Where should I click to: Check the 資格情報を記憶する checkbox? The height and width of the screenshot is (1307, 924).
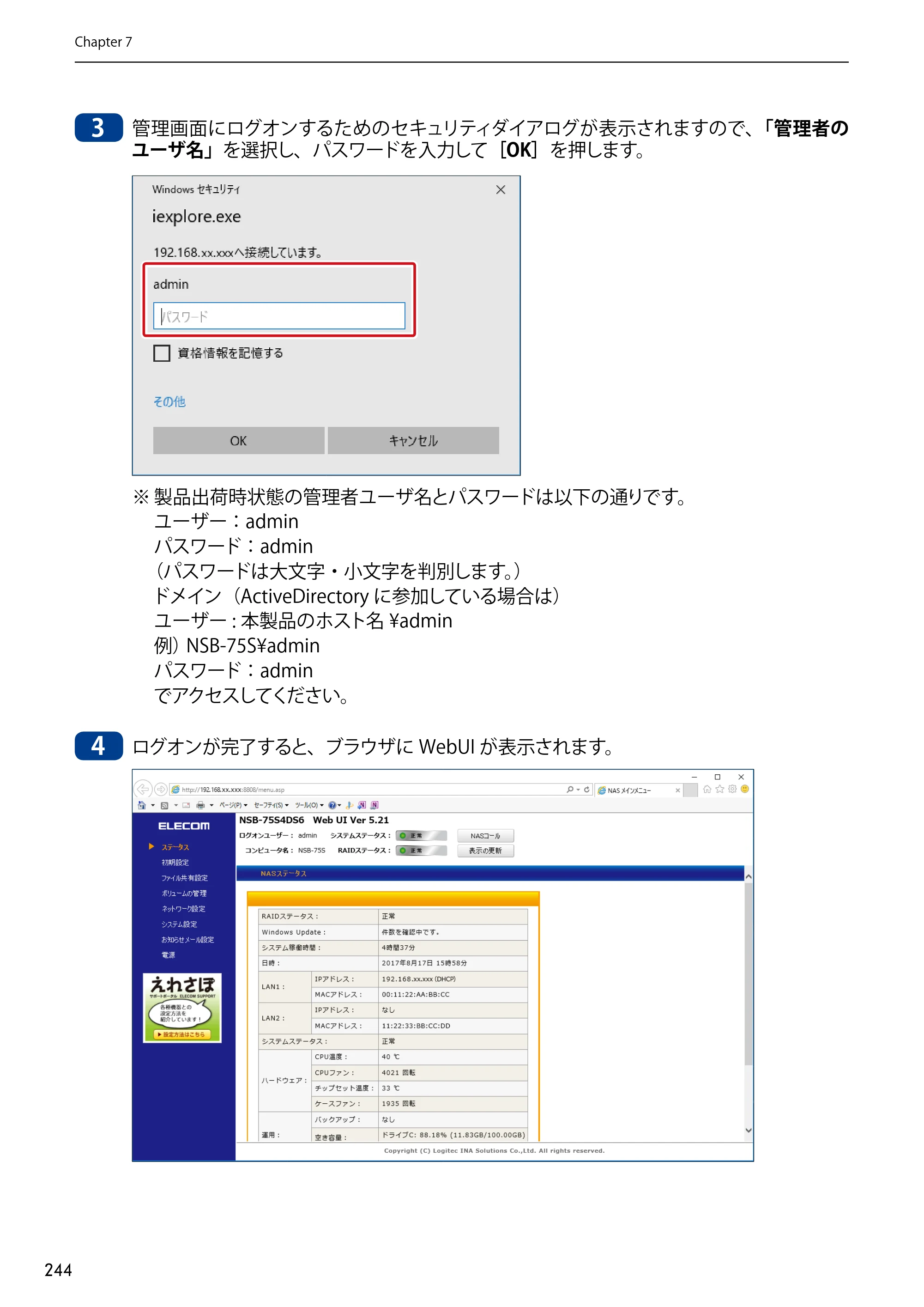coord(162,353)
